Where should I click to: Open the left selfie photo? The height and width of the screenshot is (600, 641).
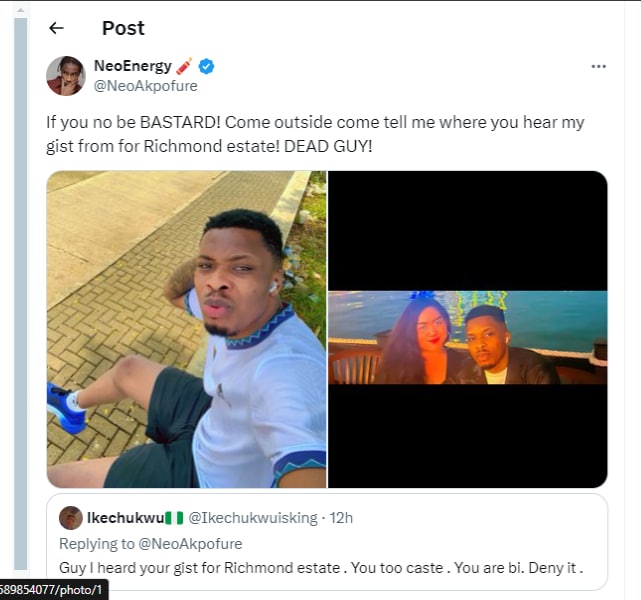(x=187, y=329)
